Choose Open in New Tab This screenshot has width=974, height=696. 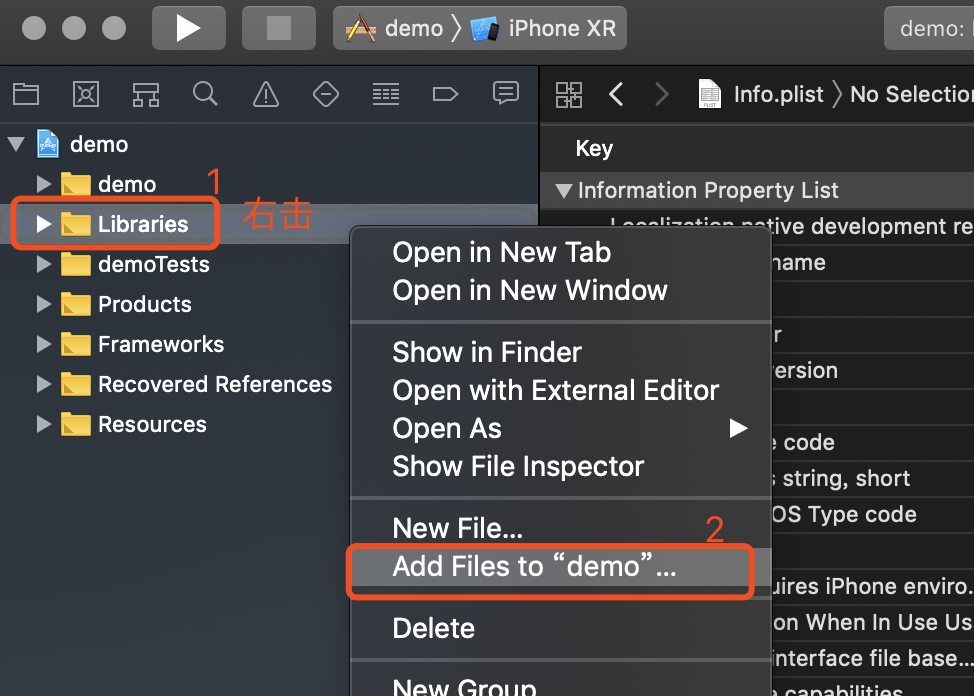[x=561, y=252]
